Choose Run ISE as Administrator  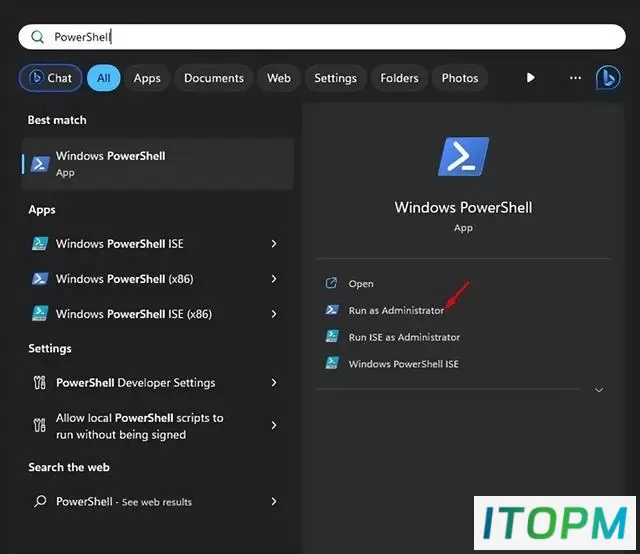(x=404, y=337)
